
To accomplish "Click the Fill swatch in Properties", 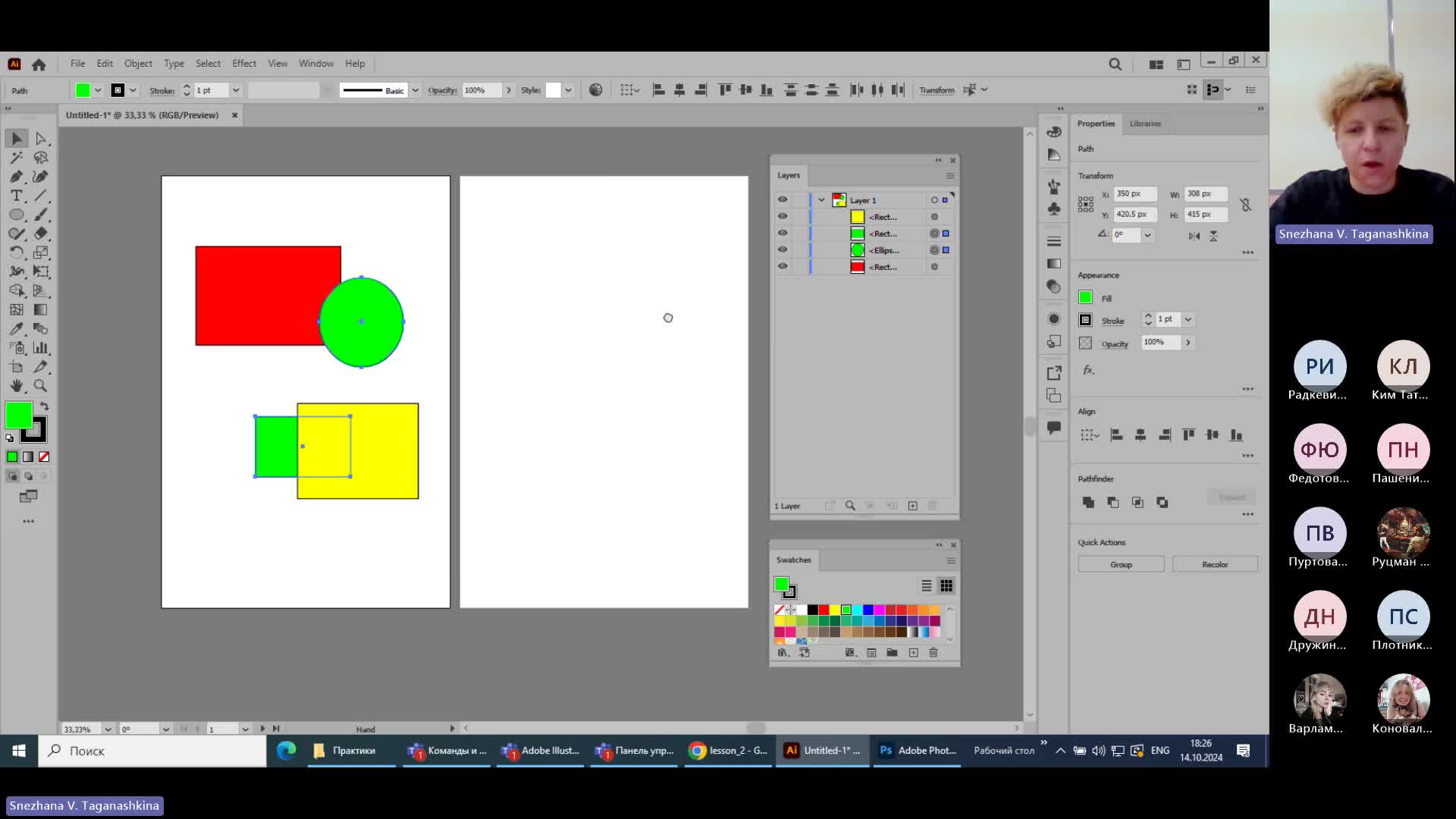I will (x=1085, y=297).
